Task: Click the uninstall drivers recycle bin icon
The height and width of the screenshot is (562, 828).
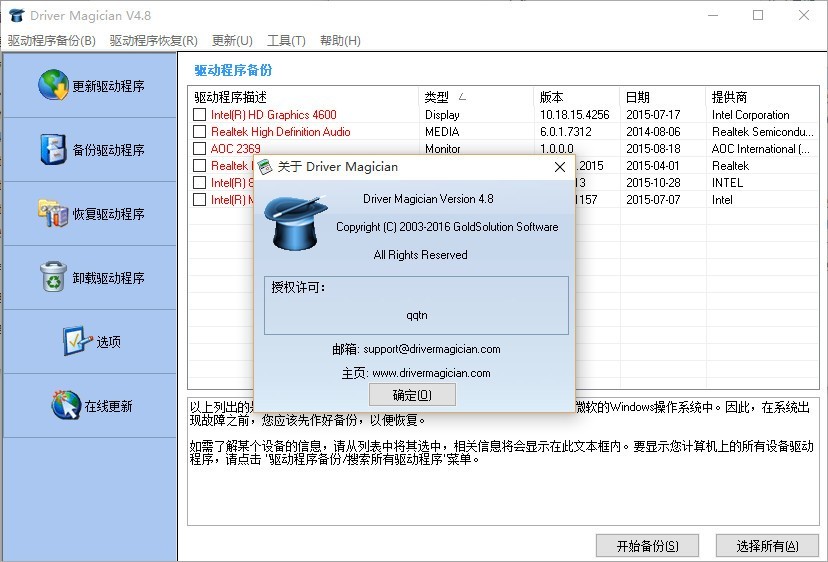Action: pos(53,276)
